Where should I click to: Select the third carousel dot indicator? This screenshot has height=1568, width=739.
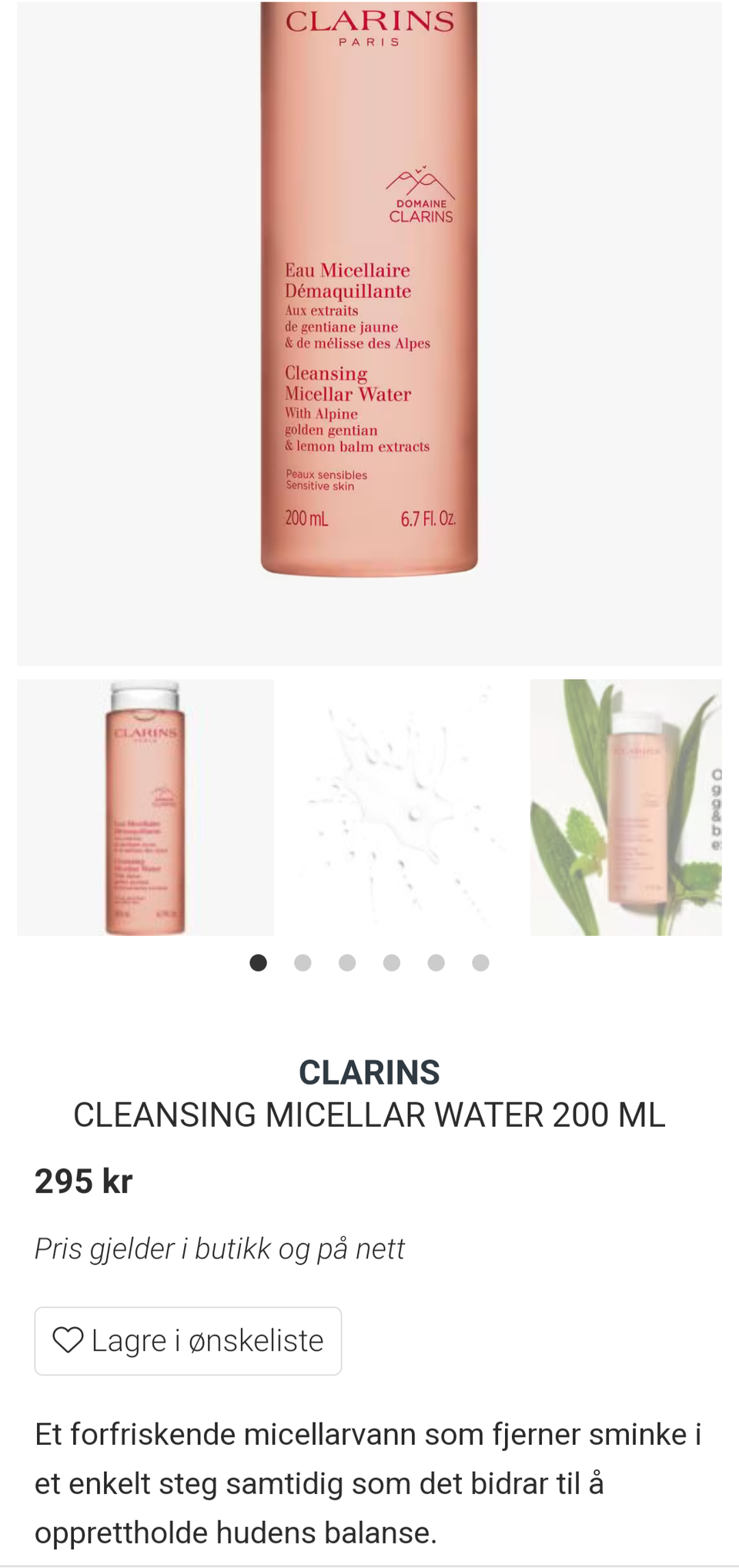347,962
